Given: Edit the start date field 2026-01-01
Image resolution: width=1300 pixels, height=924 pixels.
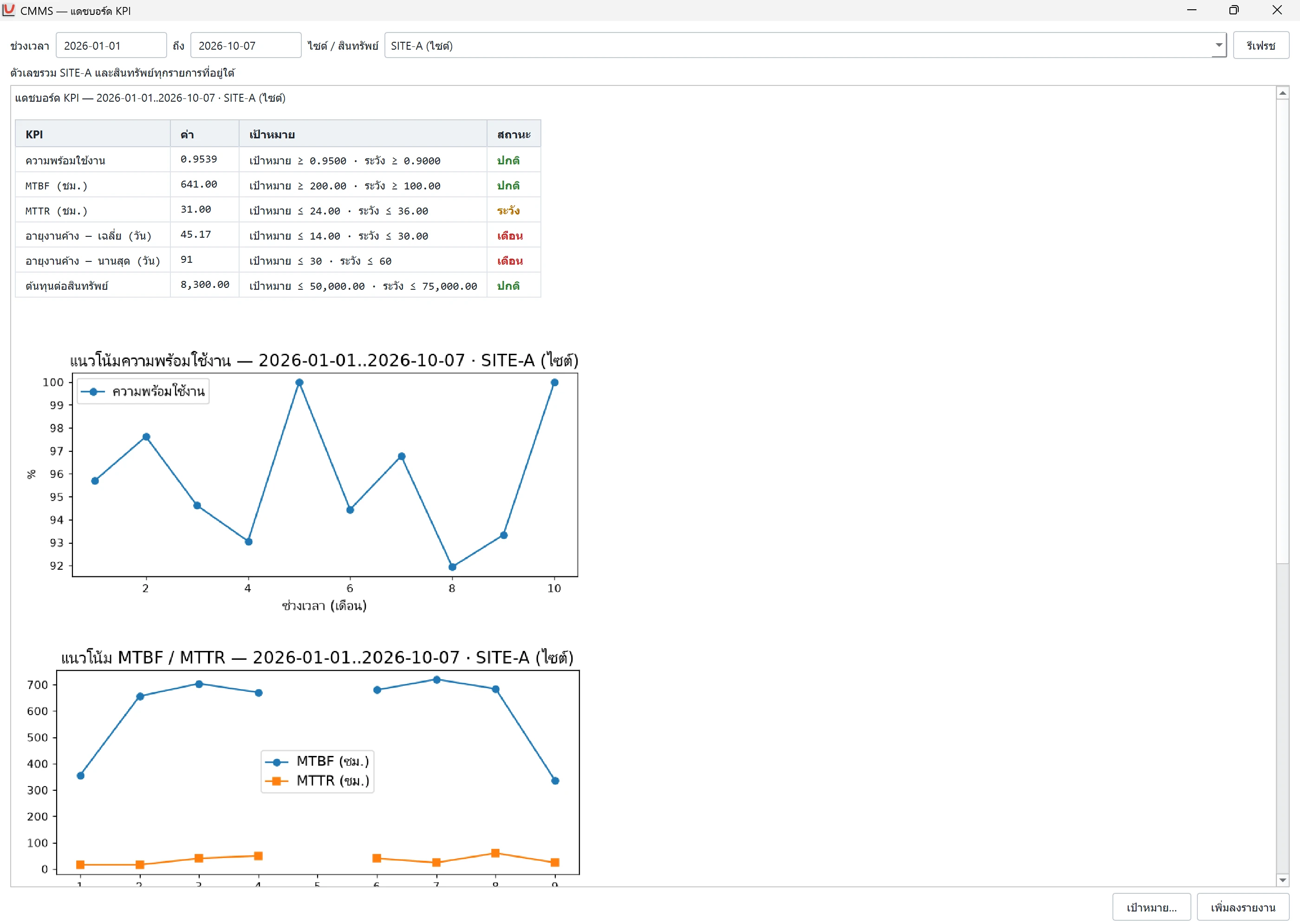Looking at the screenshot, I should (111, 46).
